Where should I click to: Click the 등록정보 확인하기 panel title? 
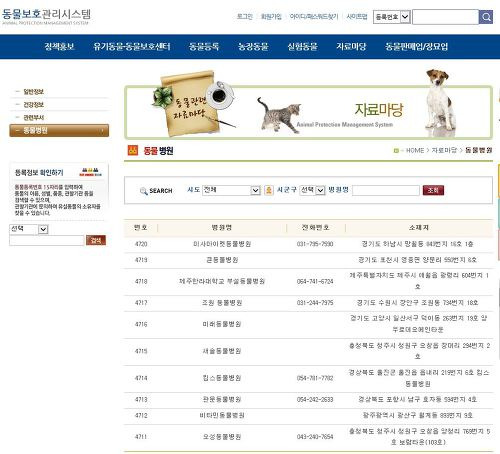(x=39, y=173)
